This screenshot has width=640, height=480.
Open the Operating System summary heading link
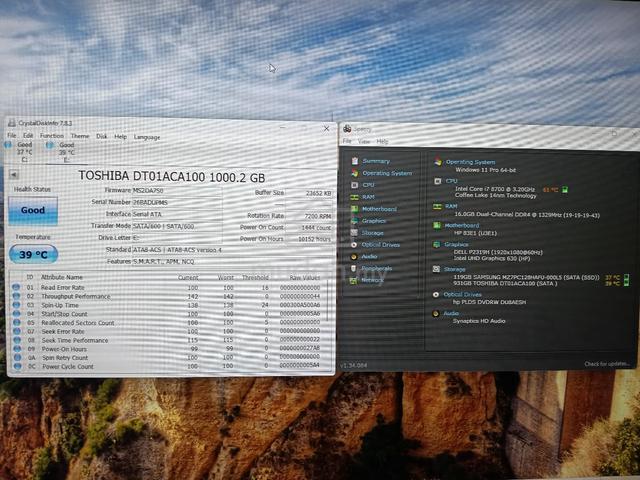(470, 162)
